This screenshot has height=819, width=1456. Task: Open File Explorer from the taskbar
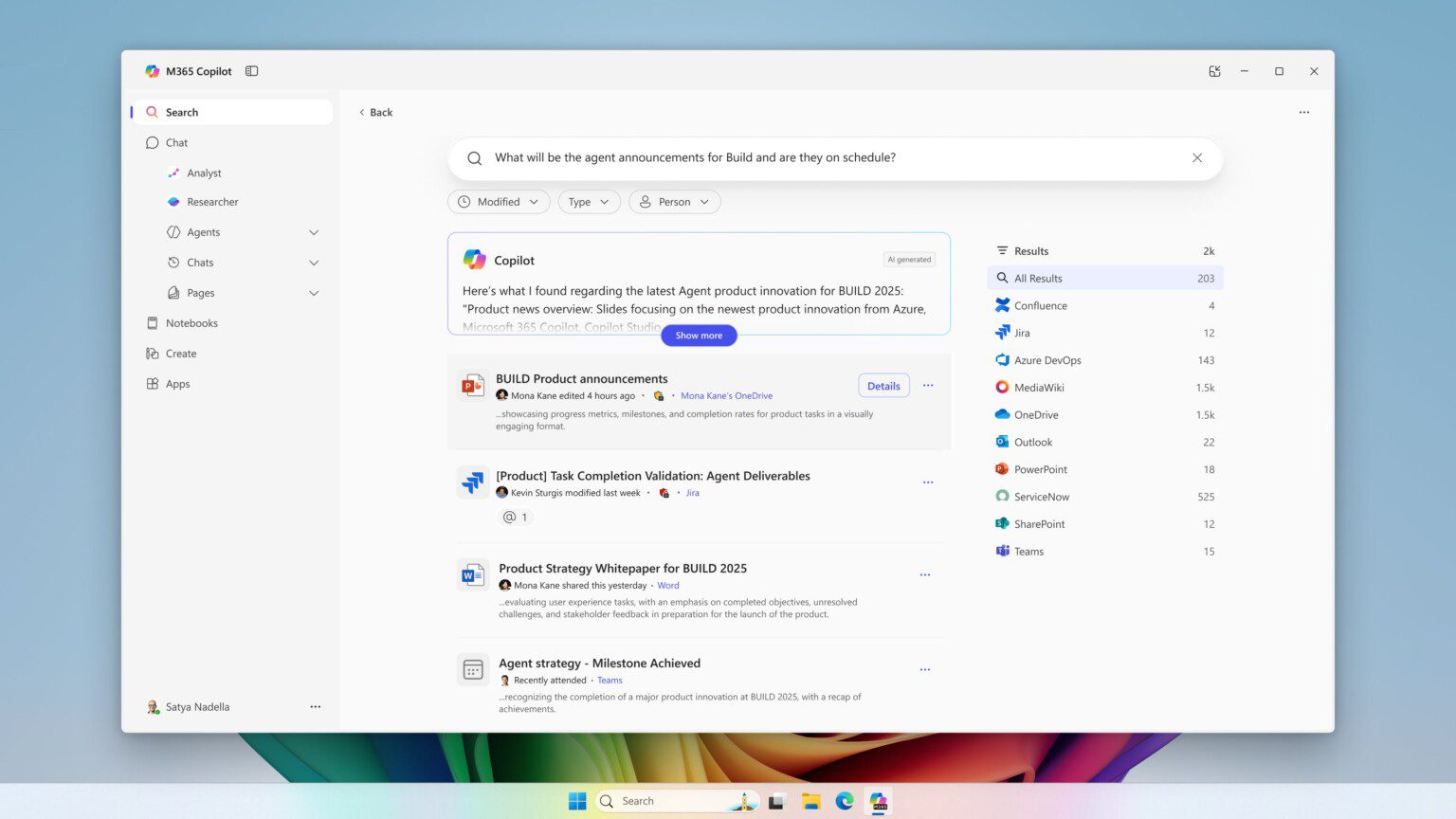(810, 801)
